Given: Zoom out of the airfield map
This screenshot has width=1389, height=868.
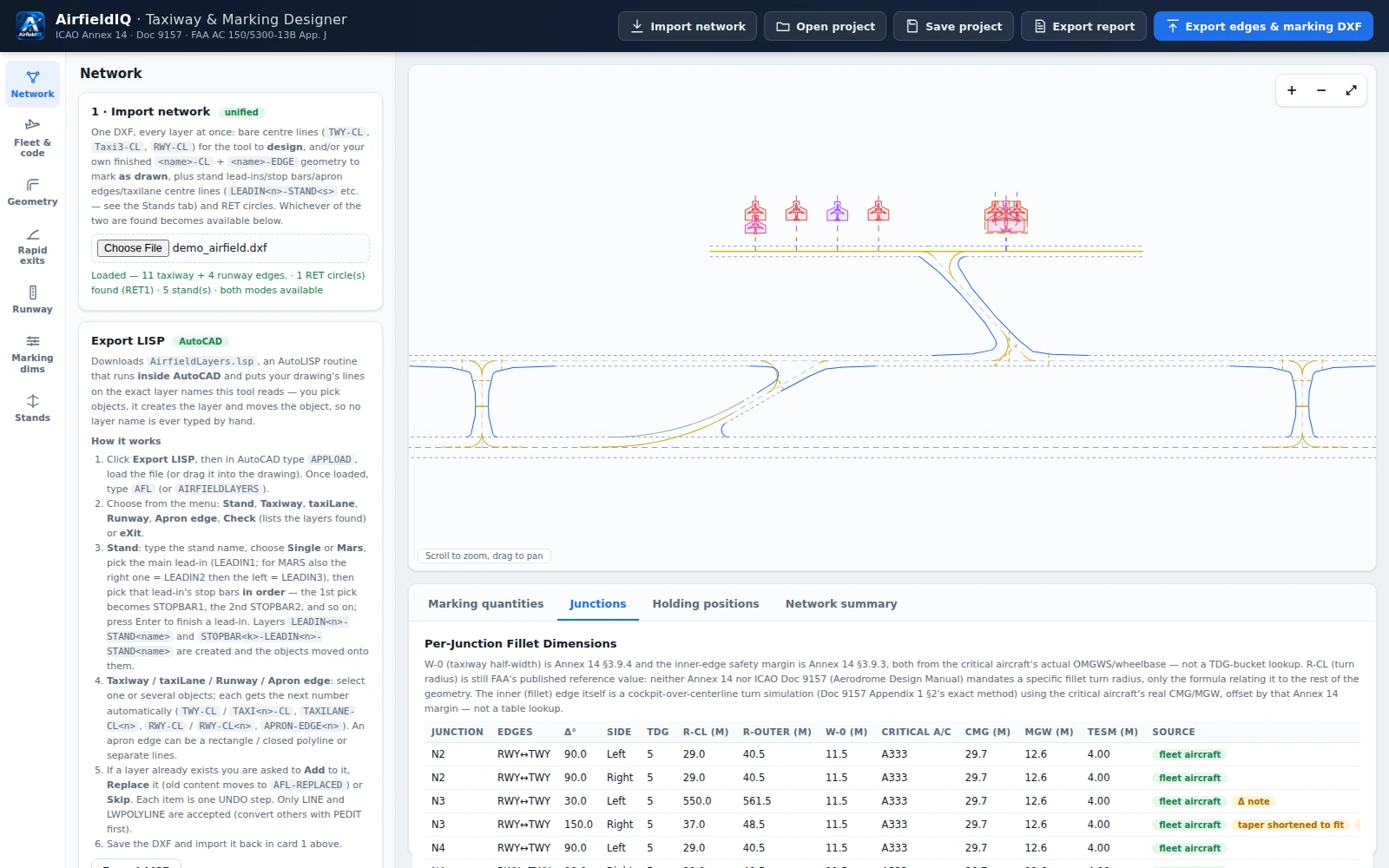Looking at the screenshot, I should [1321, 90].
